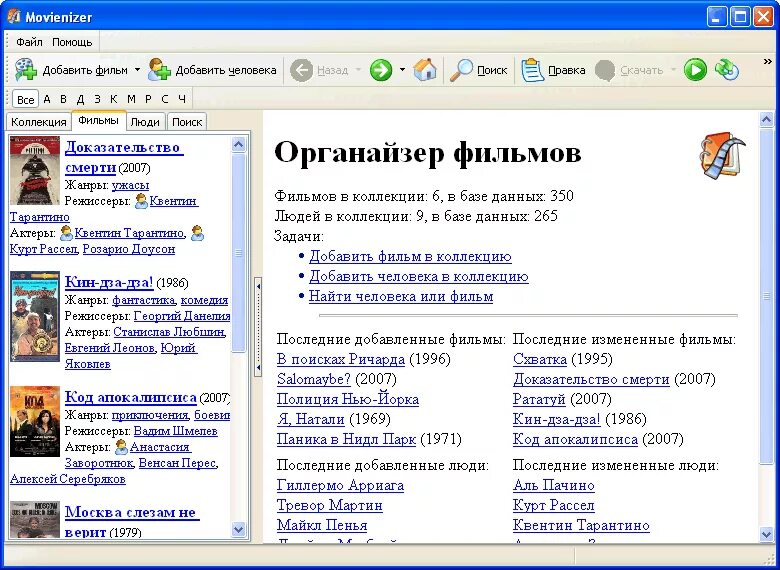Click the Добавить человека toolbar button

click(x=212, y=70)
